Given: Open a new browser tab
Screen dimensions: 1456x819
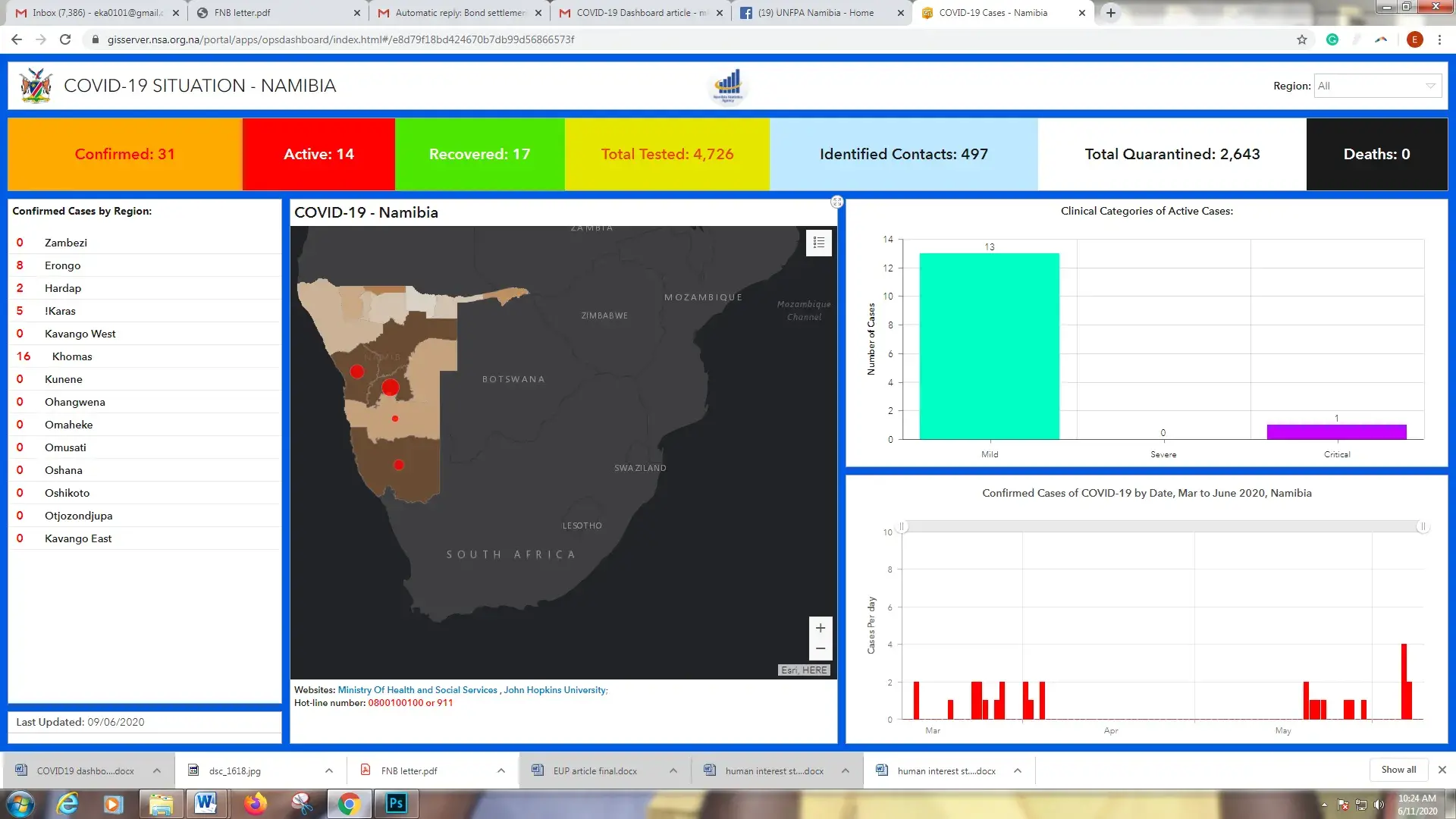Looking at the screenshot, I should (1111, 13).
